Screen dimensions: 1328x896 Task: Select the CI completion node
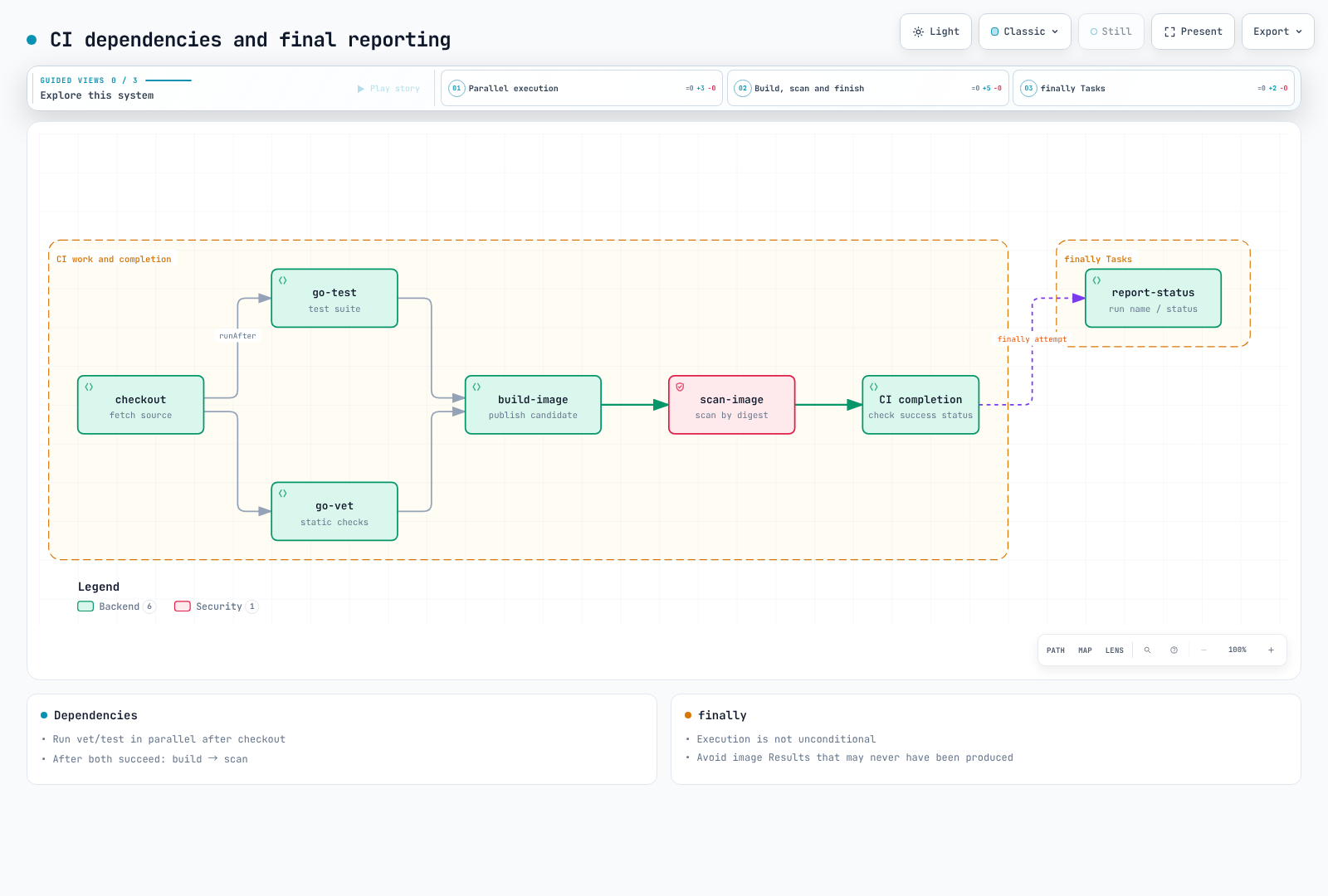pyautogui.click(x=920, y=405)
